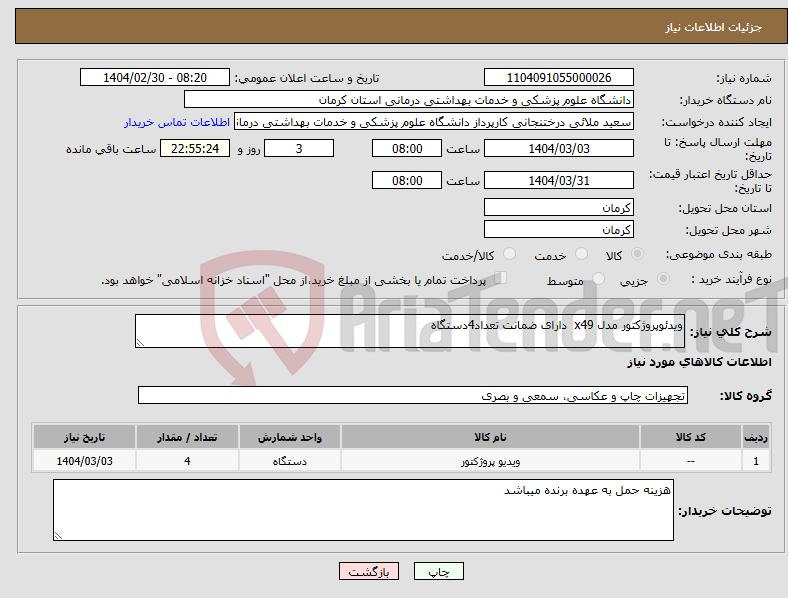This screenshot has height=598, width=788.
Task: Select the متوسط purchase type radio
Action: (598, 278)
